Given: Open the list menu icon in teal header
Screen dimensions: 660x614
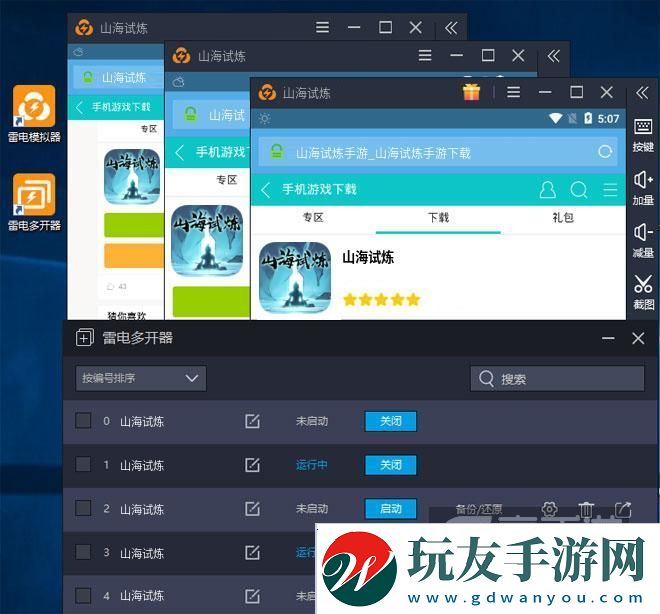Looking at the screenshot, I should pyautogui.click(x=610, y=190).
